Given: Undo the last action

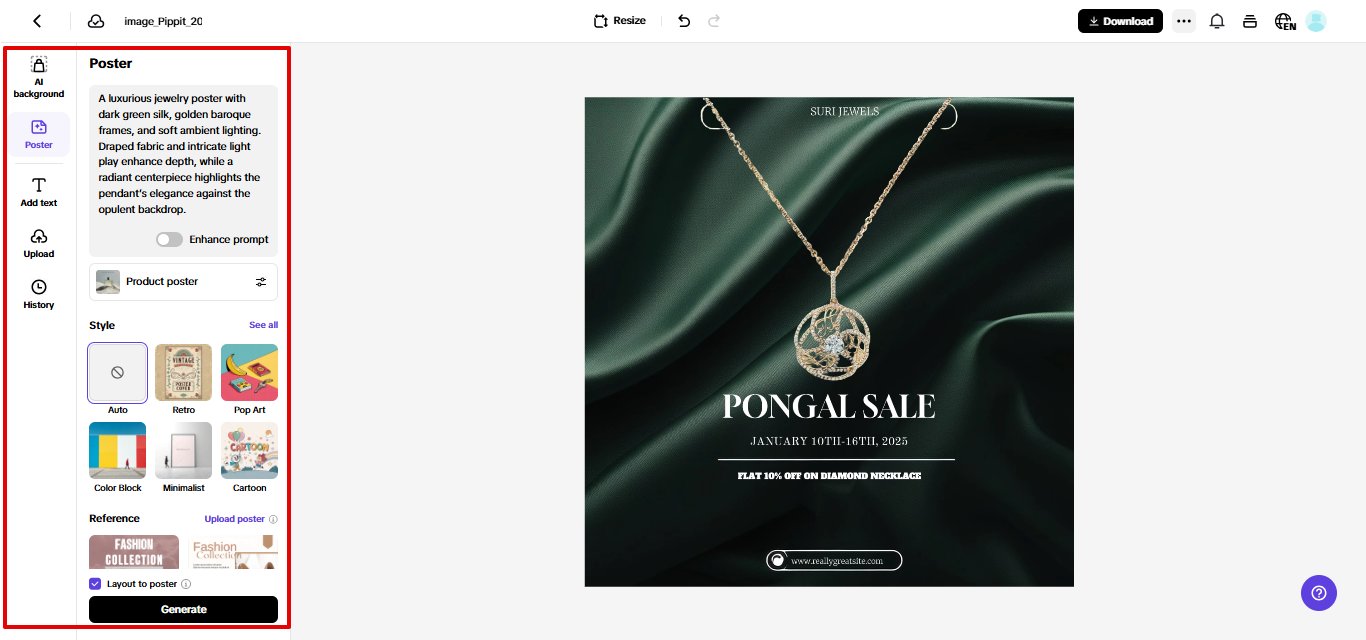Looking at the screenshot, I should [x=684, y=21].
